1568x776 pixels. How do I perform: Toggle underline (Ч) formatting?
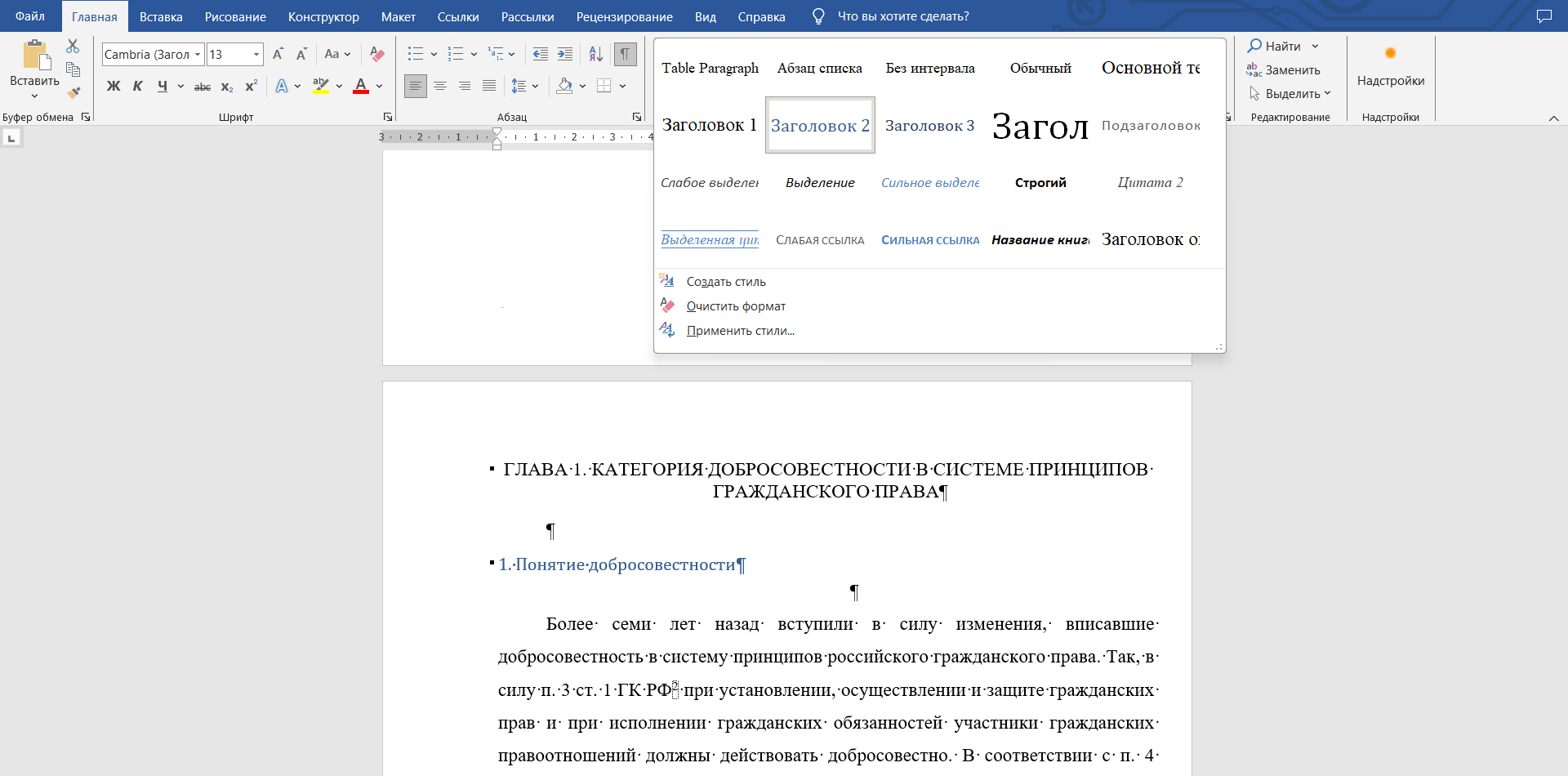pyautogui.click(x=163, y=87)
